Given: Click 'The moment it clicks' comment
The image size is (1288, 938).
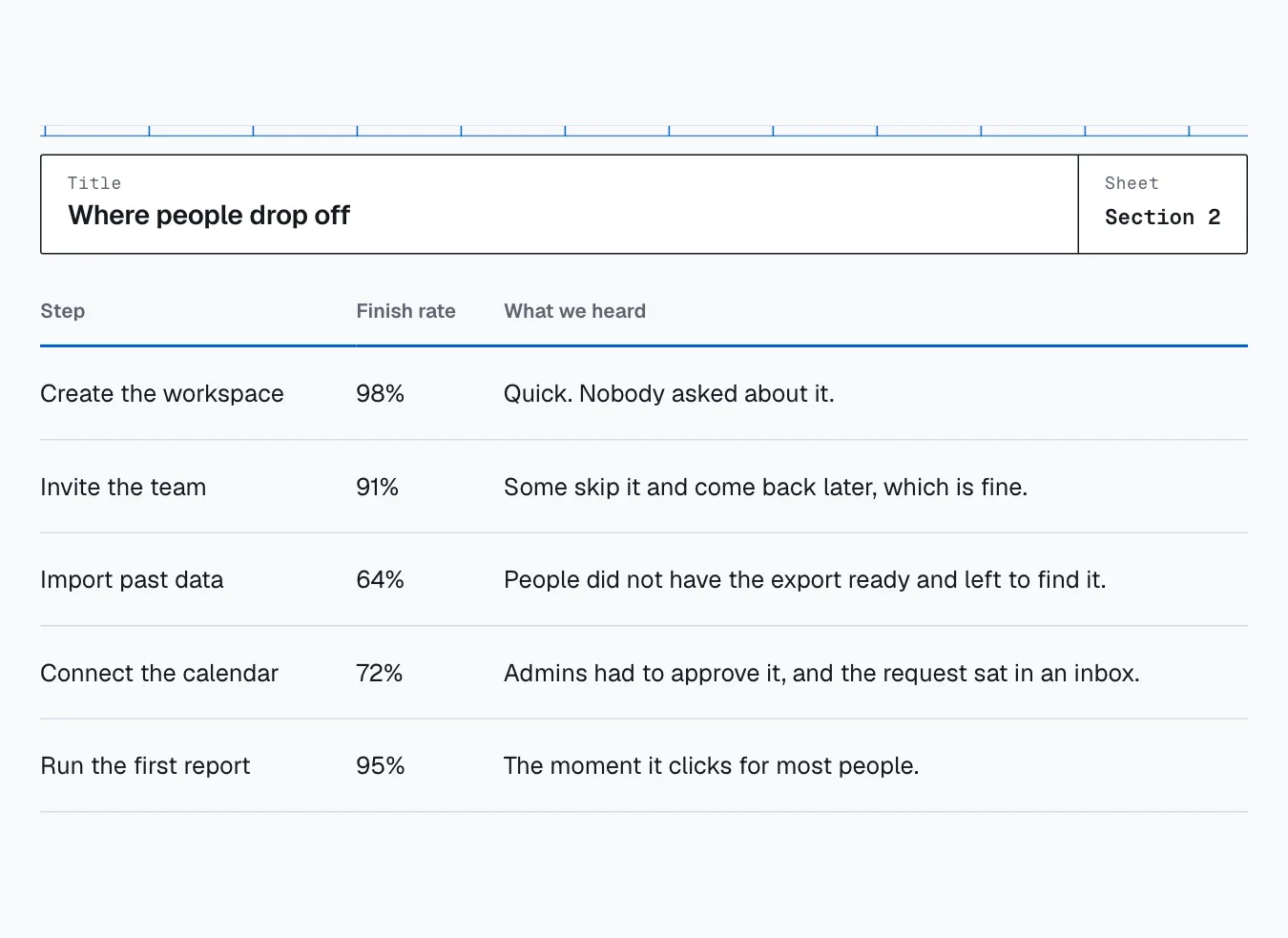Looking at the screenshot, I should click(711, 765).
